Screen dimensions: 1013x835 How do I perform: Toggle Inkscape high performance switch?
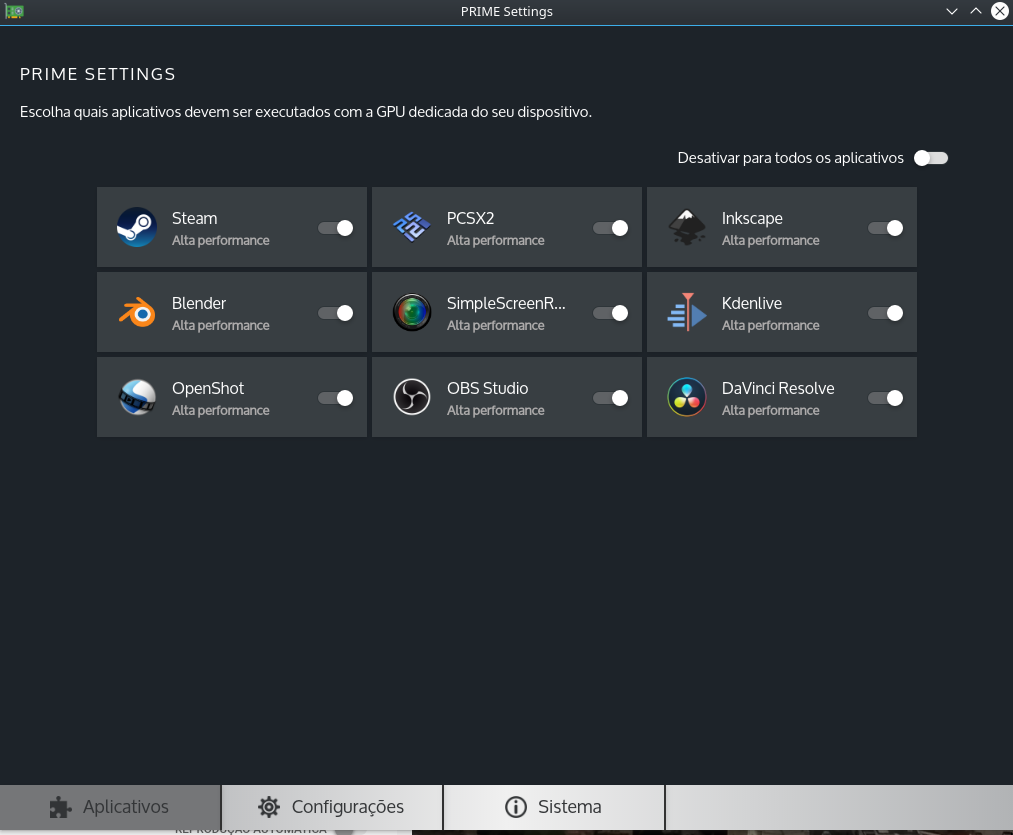[x=886, y=228]
